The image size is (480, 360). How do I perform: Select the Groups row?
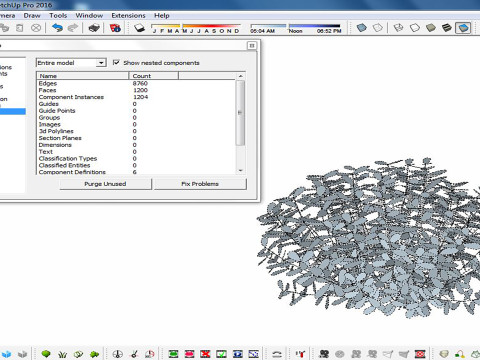tap(136, 117)
